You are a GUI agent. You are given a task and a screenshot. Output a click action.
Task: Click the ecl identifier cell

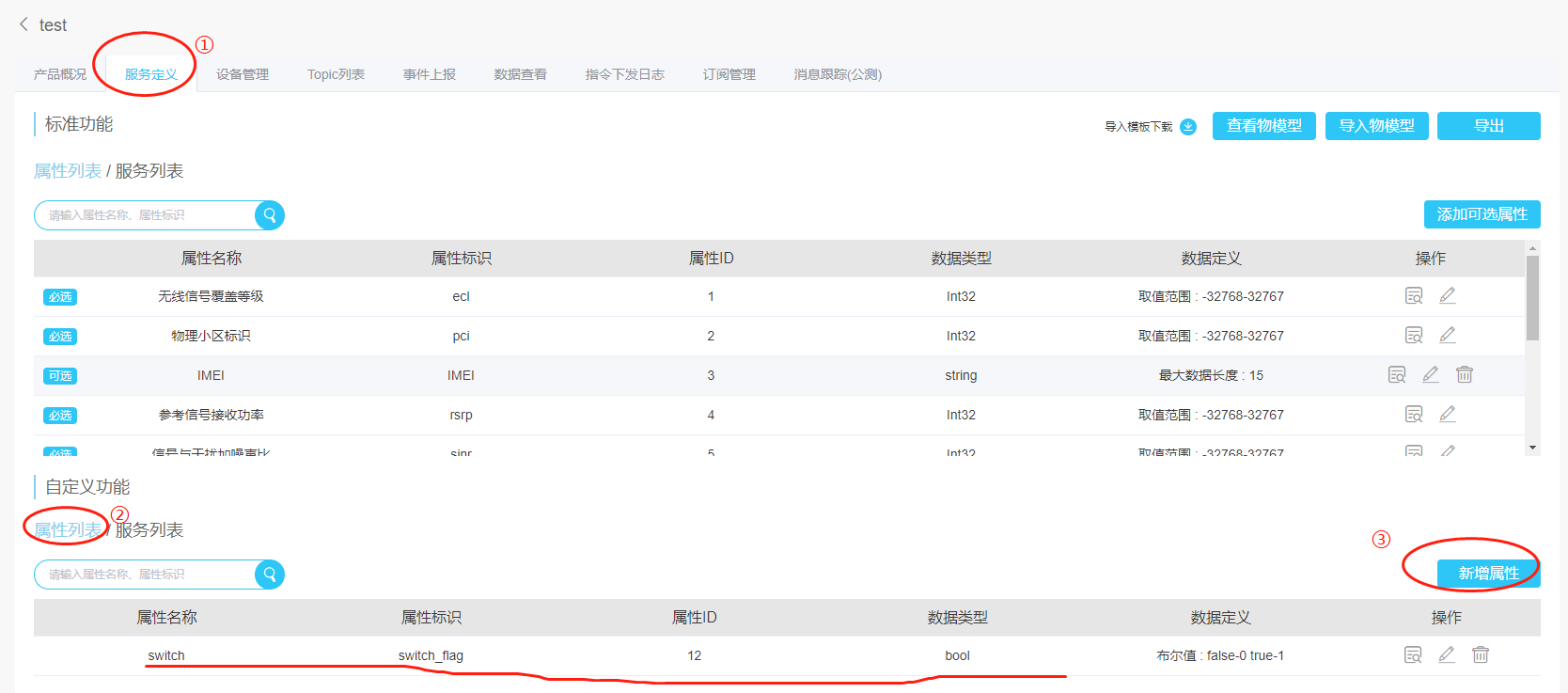pyautogui.click(x=461, y=296)
